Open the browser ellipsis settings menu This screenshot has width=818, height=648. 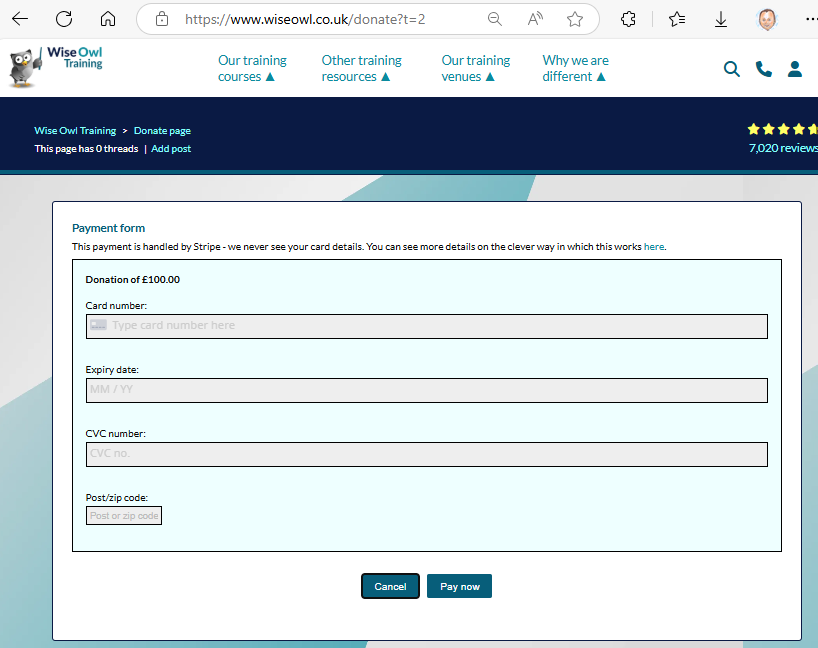(x=811, y=18)
